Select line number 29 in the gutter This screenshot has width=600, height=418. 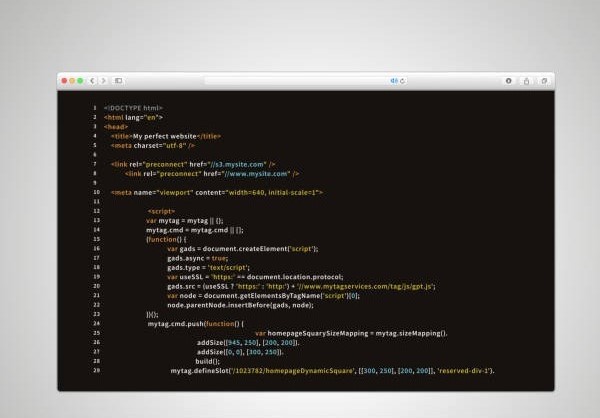pyautogui.click(x=95, y=370)
